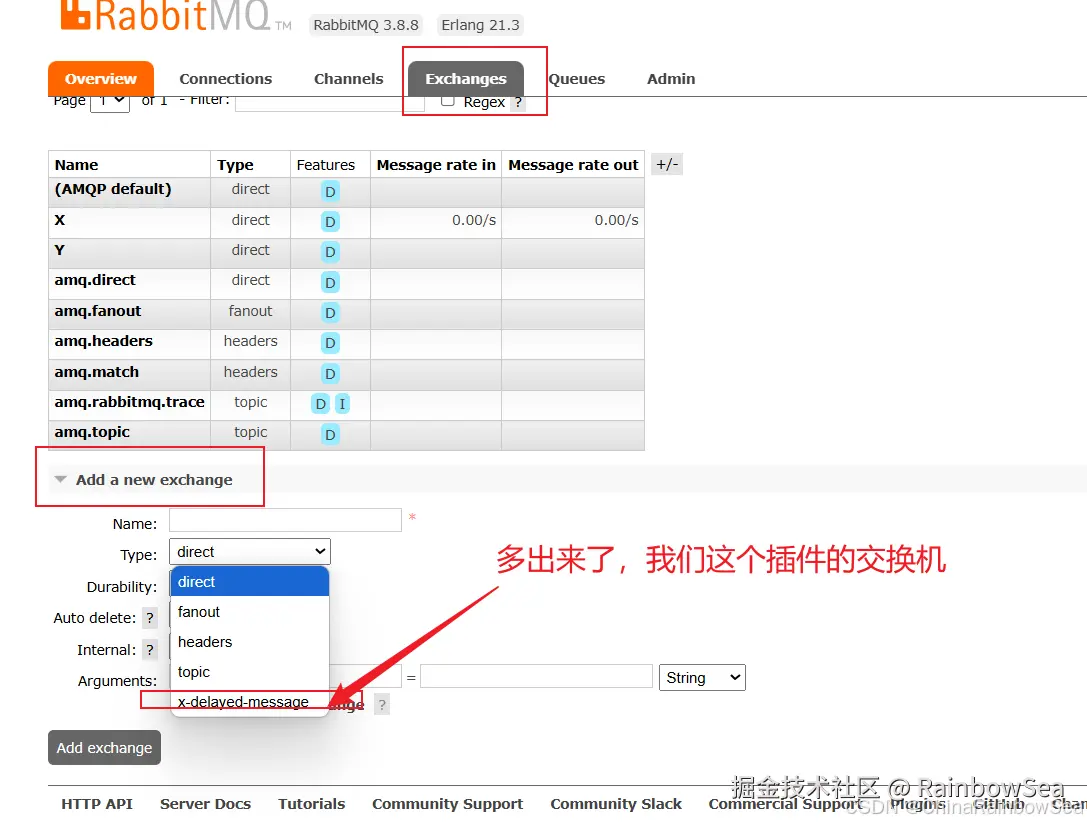The image size is (1087, 824).
Task: Click the Name column header
Action: pos(76,165)
